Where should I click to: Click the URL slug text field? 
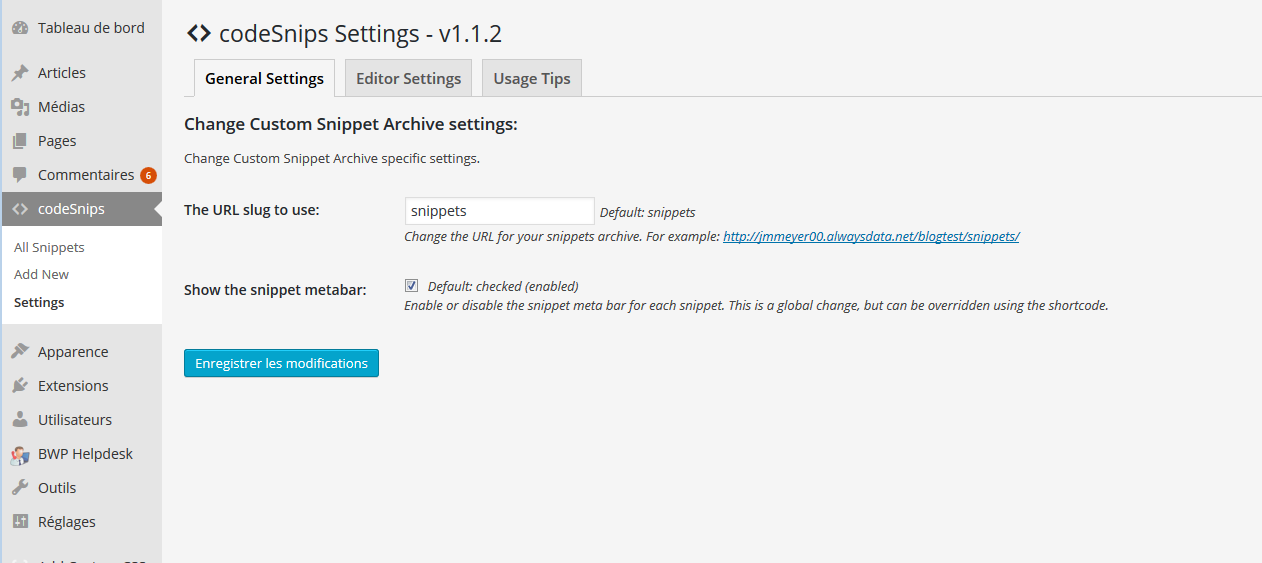pyautogui.click(x=500, y=211)
